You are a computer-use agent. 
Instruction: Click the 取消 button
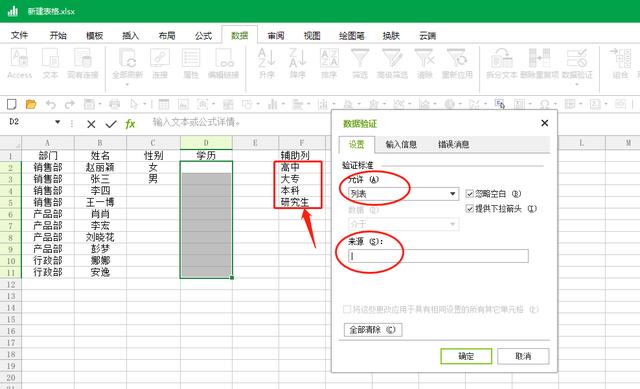coord(523,356)
